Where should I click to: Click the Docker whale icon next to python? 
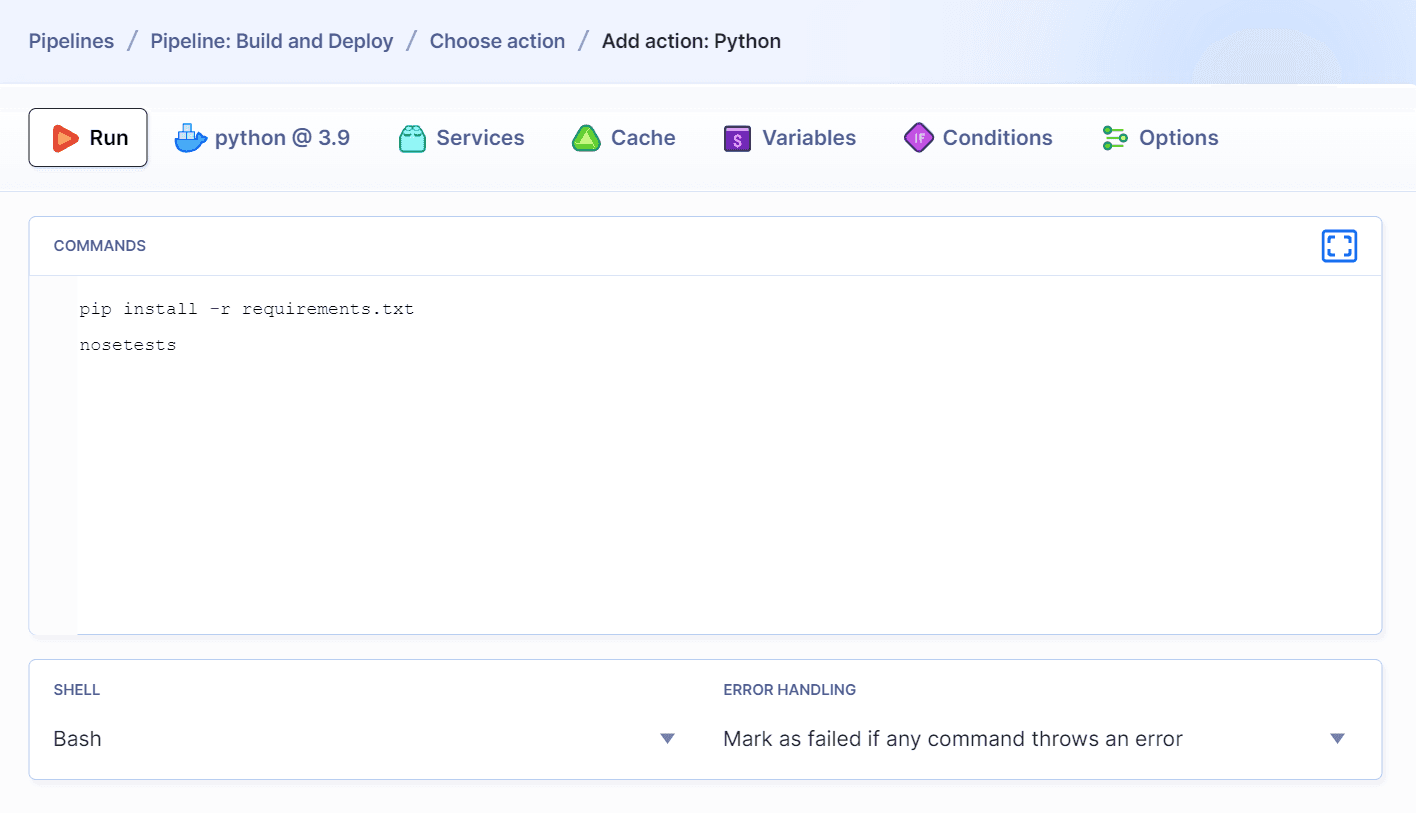190,137
